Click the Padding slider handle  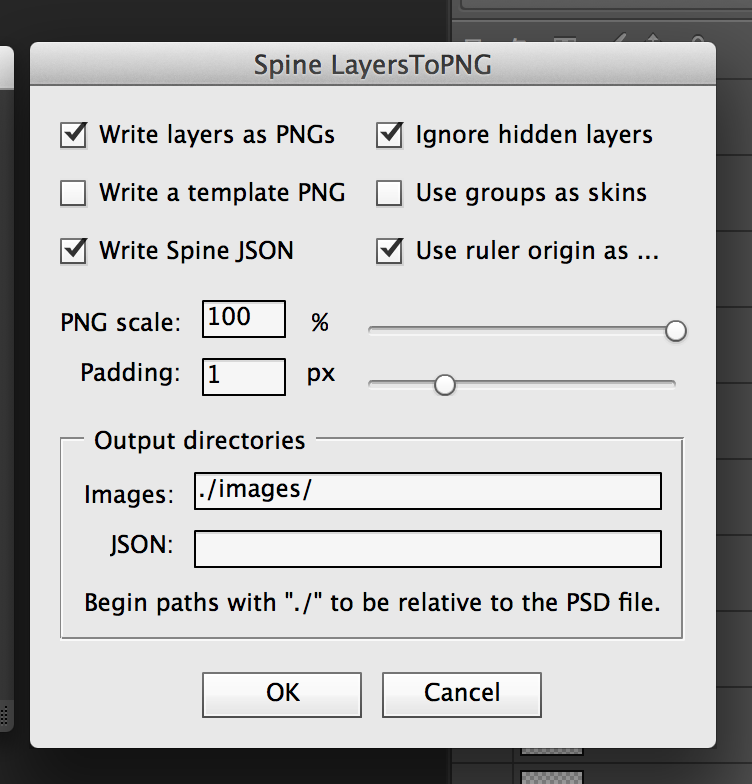point(444,385)
